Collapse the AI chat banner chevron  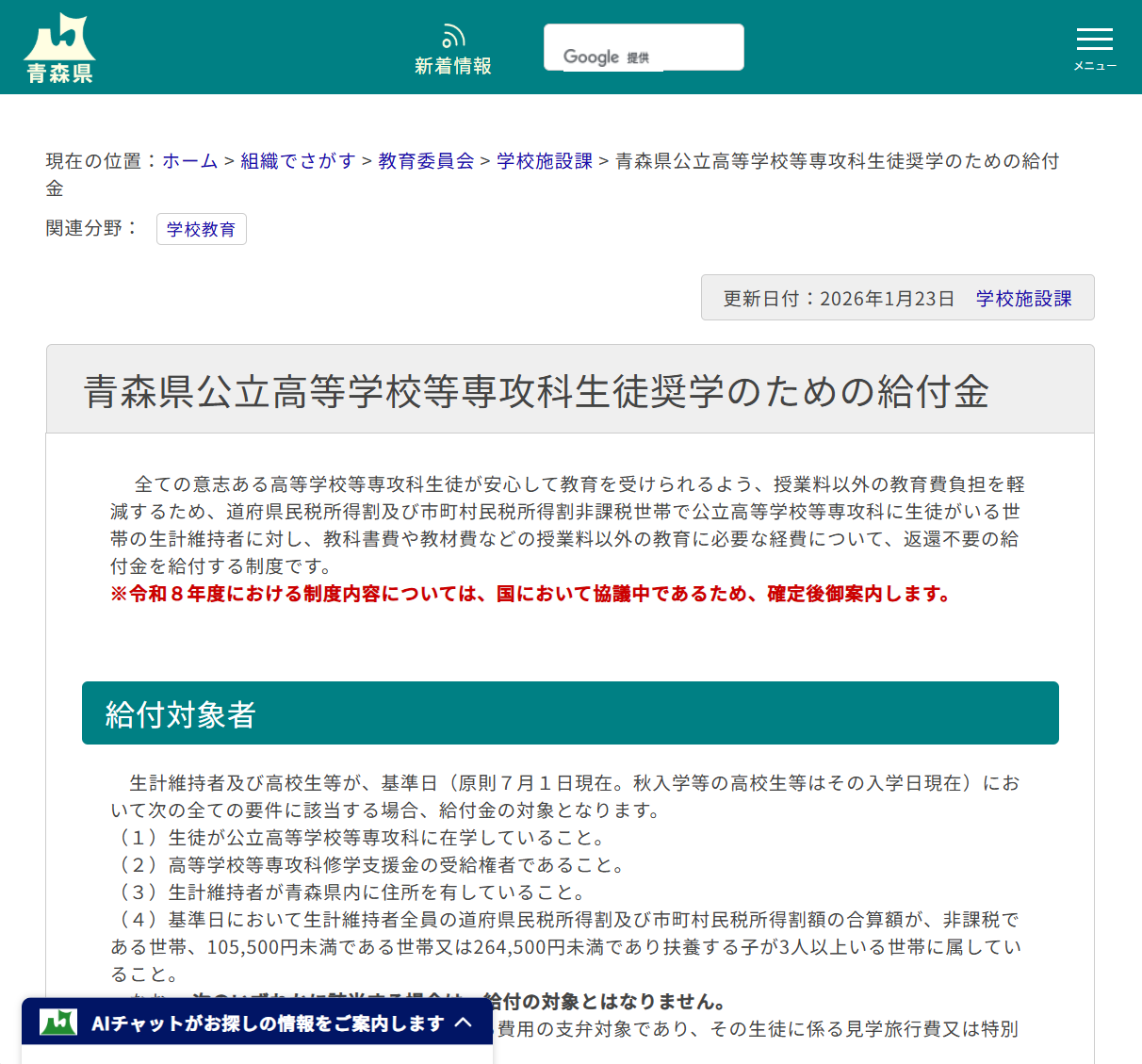click(464, 1022)
